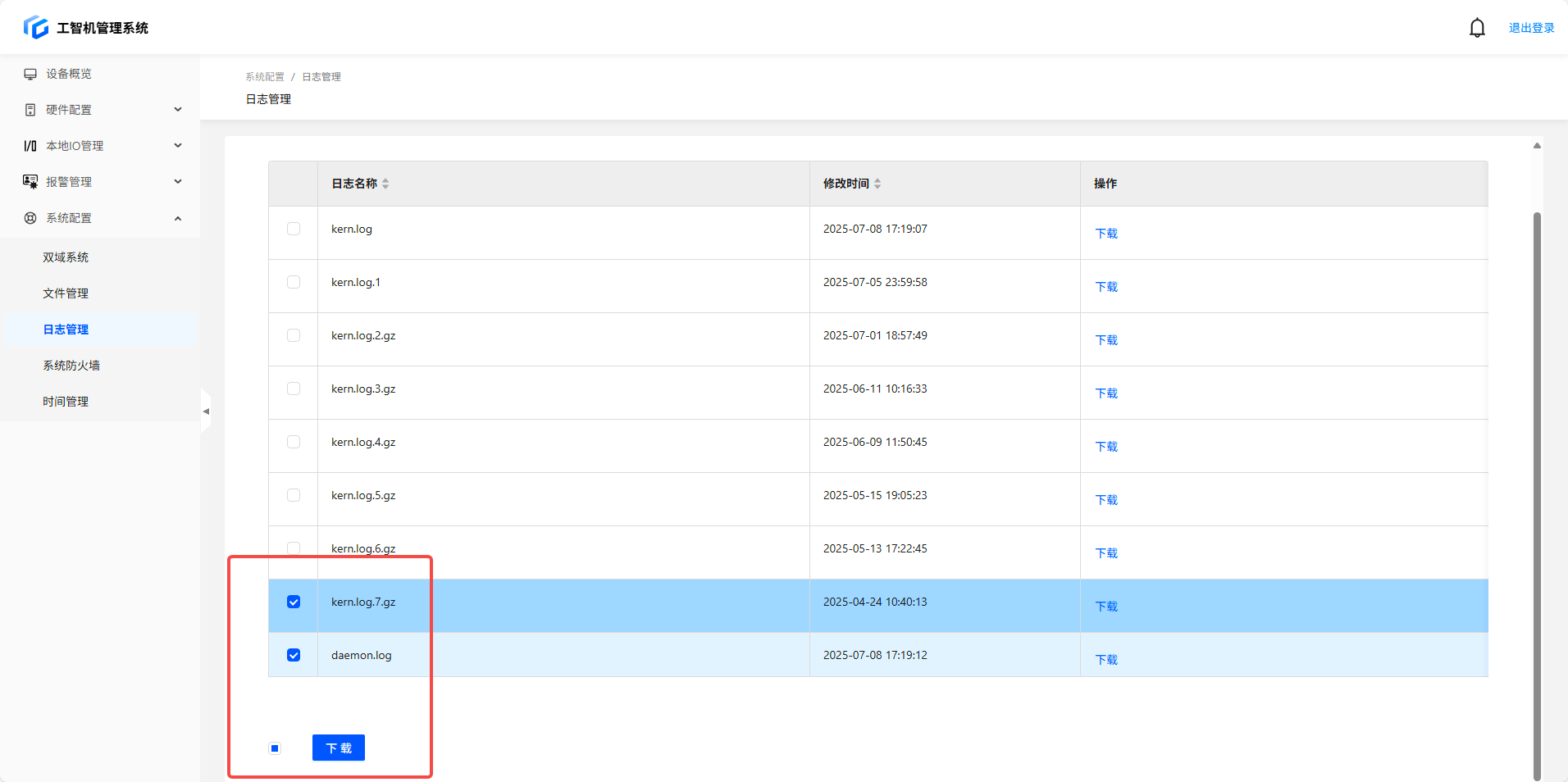Click the 设备概览 monitor icon
This screenshot has width=1568, height=782.
coord(30,74)
